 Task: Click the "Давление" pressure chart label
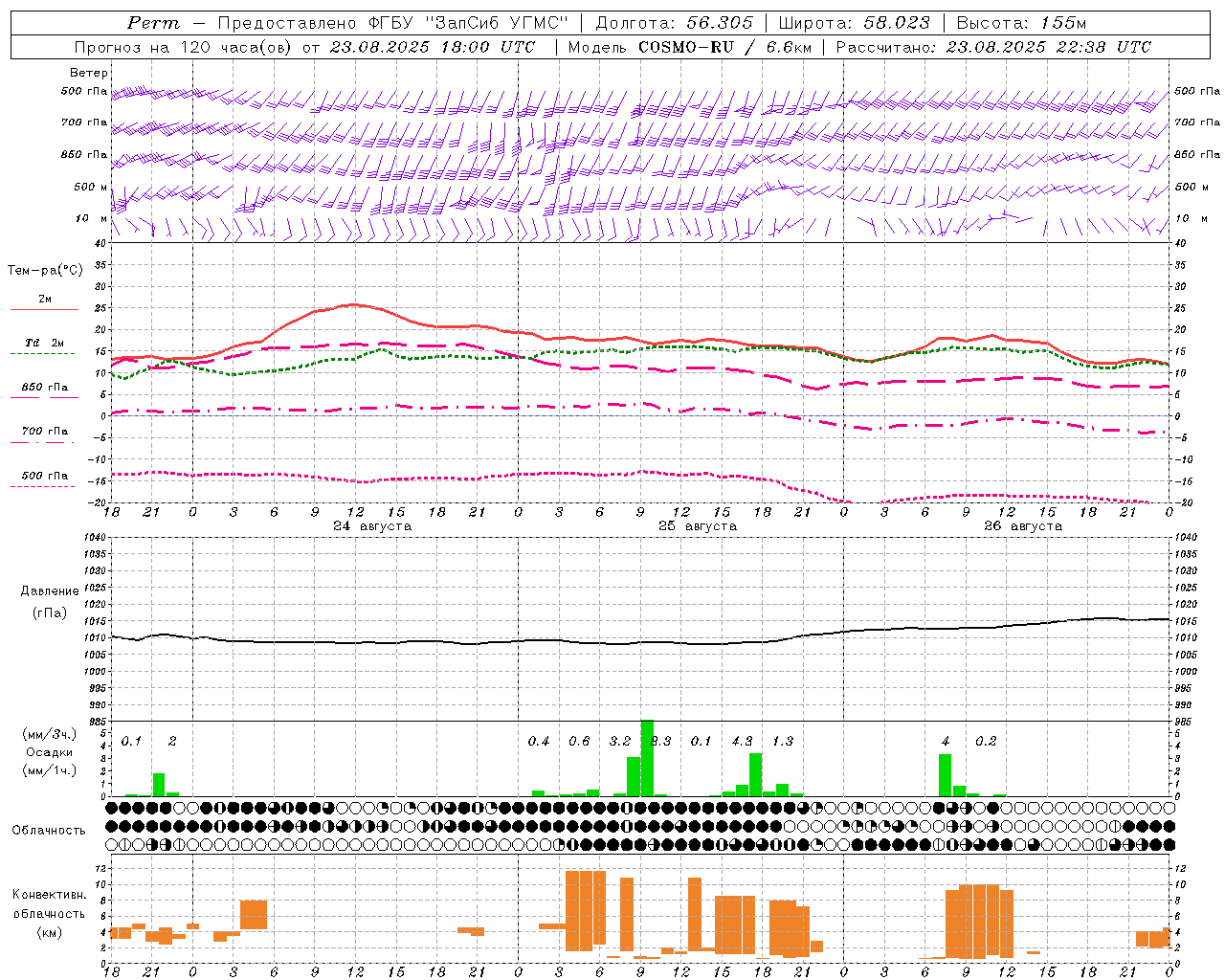click(x=50, y=590)
